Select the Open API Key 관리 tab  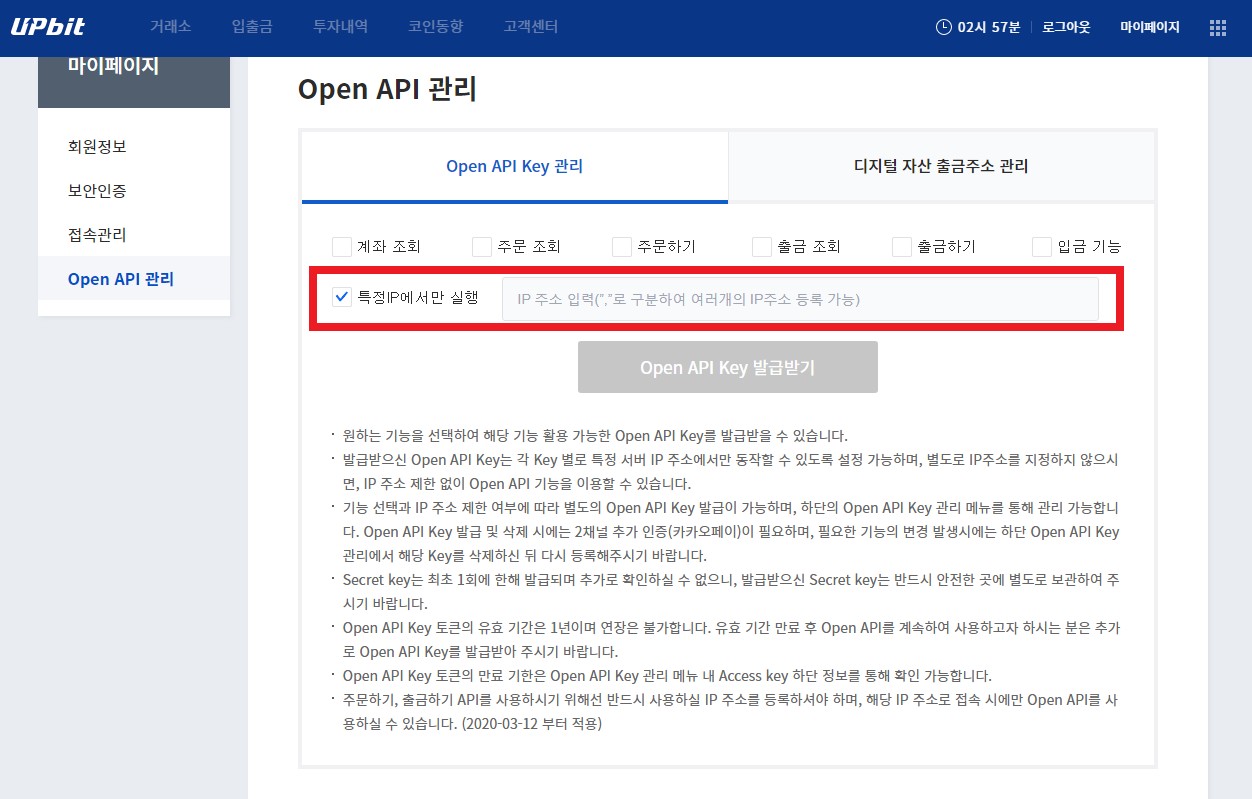pyautogui.click(x=514, y=166)
